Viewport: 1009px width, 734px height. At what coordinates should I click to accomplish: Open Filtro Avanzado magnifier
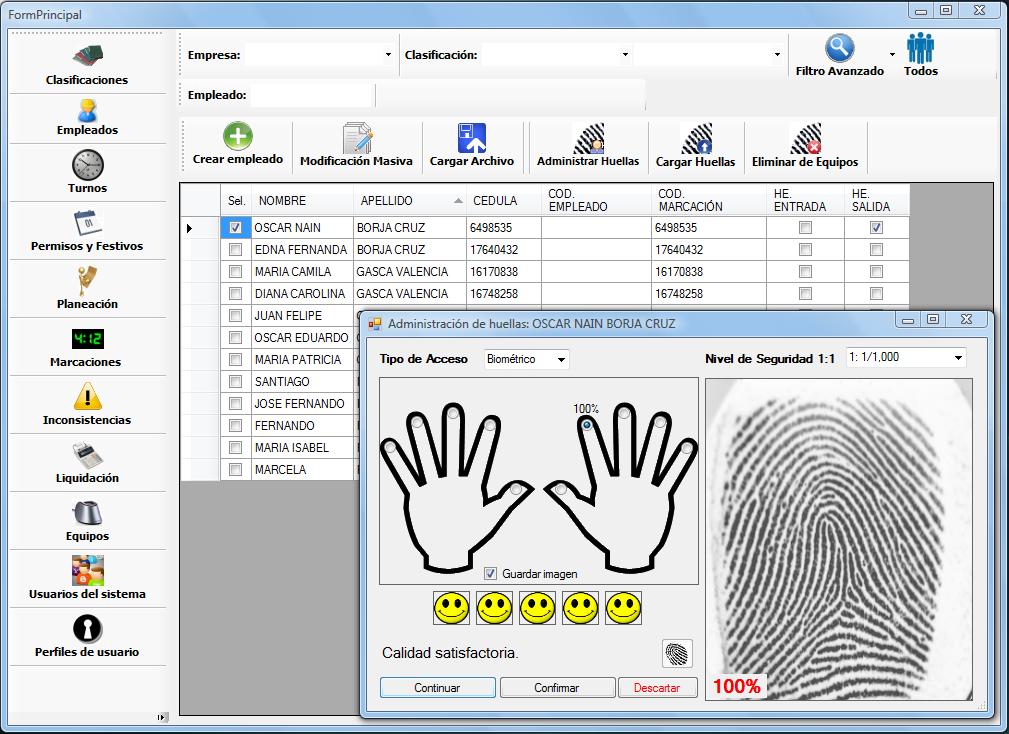(x=839, y=48)
